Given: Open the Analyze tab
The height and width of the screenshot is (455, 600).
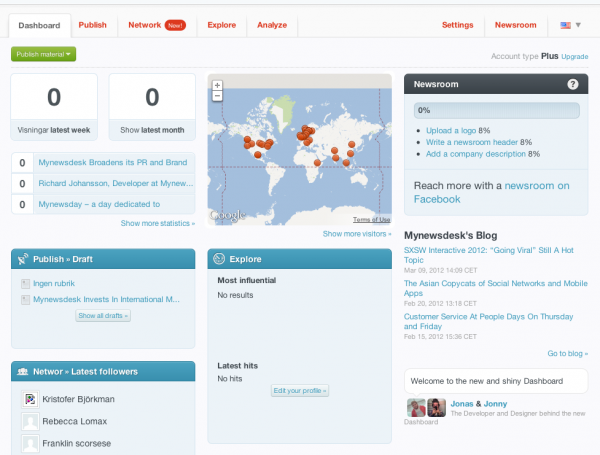Looking at the screenshot, I should (x=272, y=25).
